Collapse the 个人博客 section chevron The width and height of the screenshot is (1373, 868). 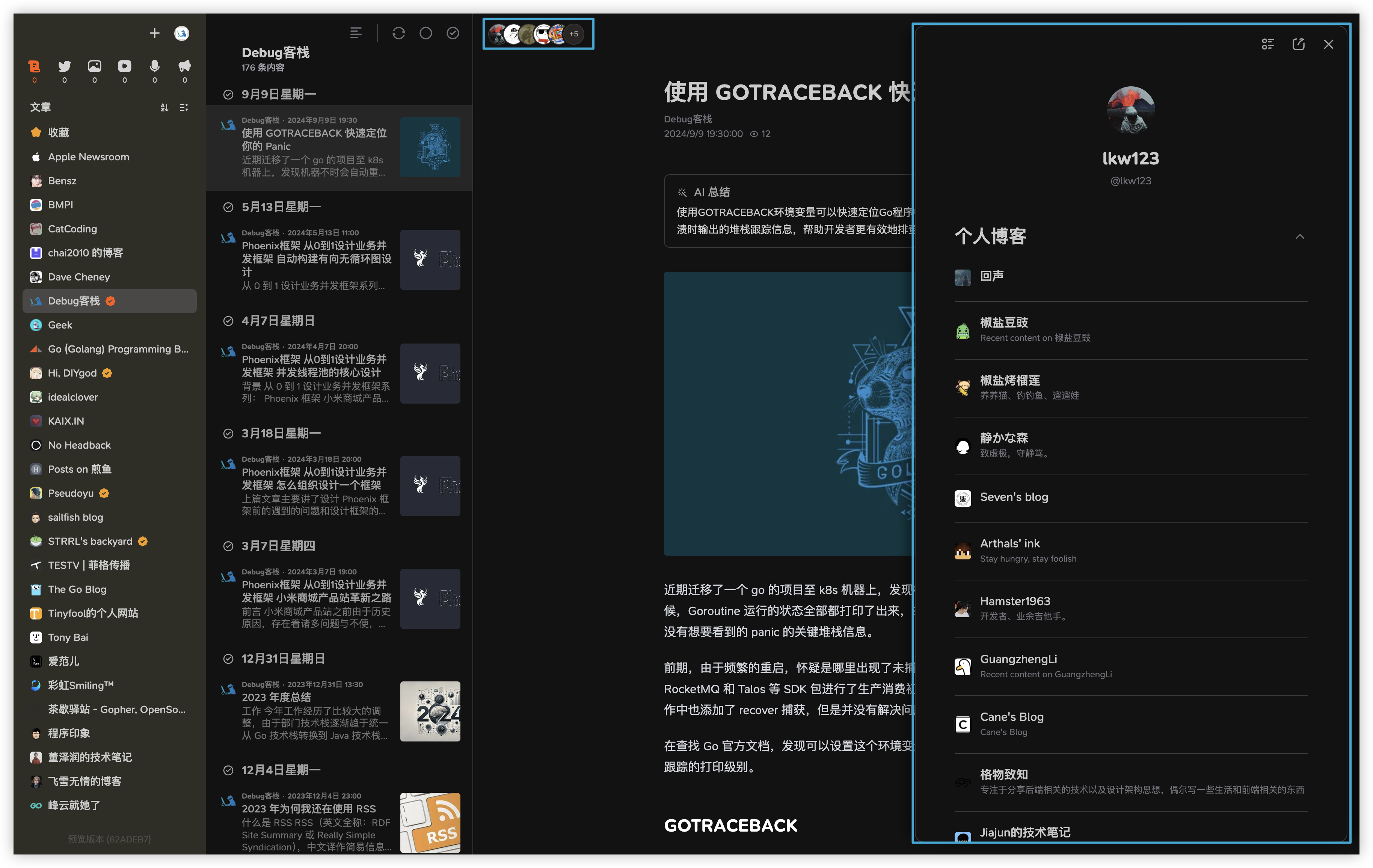tap(1299, 237)
